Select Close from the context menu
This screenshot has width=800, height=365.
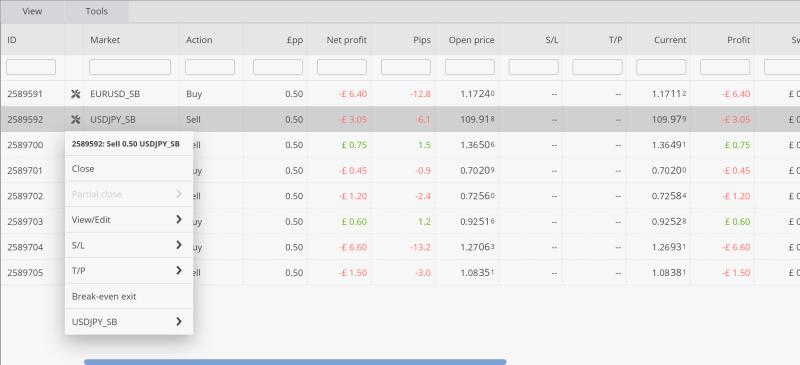coord(129,168)
